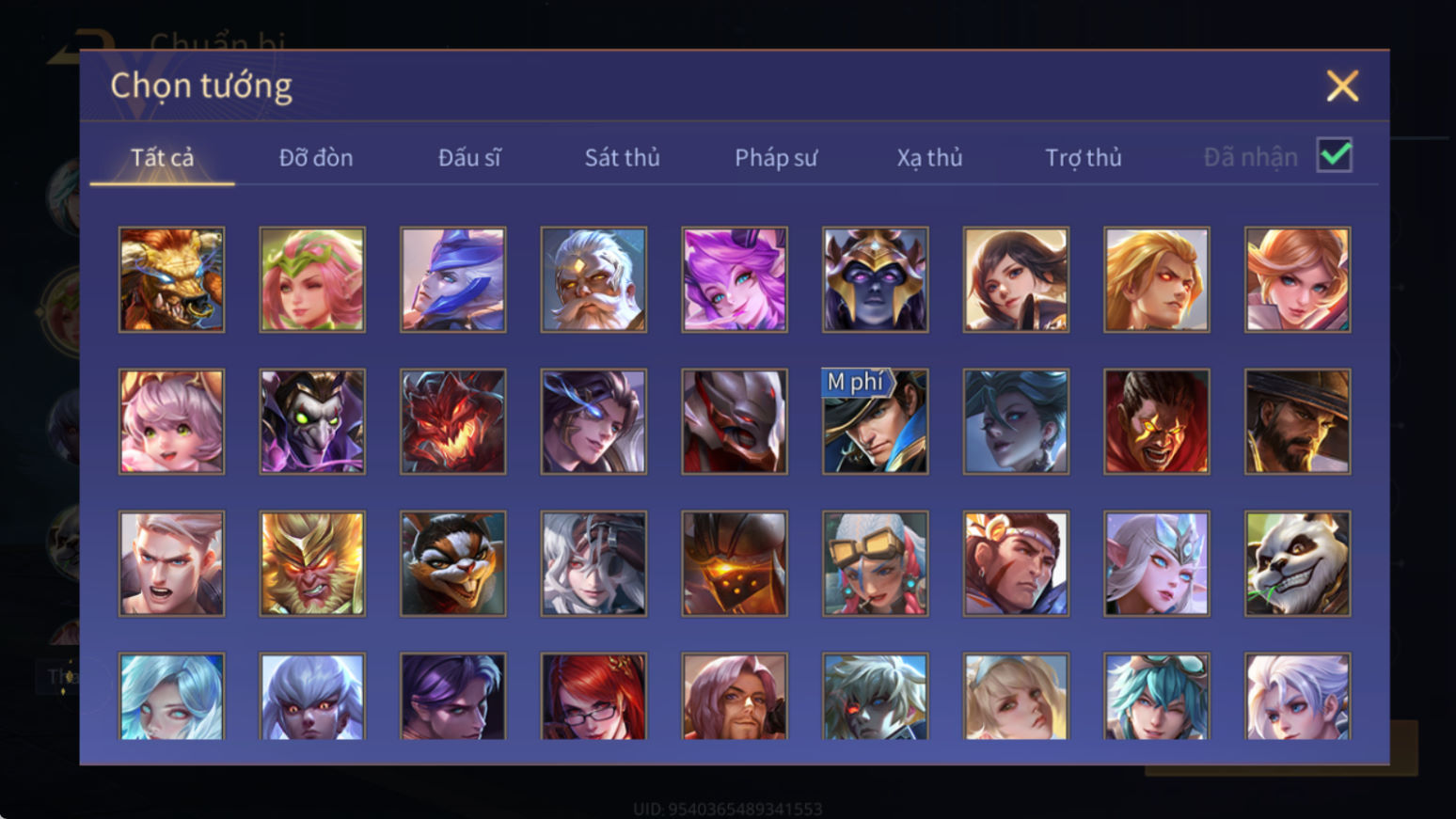Open the 'Pháp sư' tab
This screenshot has width=1456, height=819.
pyautogui.click(x=776, y=157)
